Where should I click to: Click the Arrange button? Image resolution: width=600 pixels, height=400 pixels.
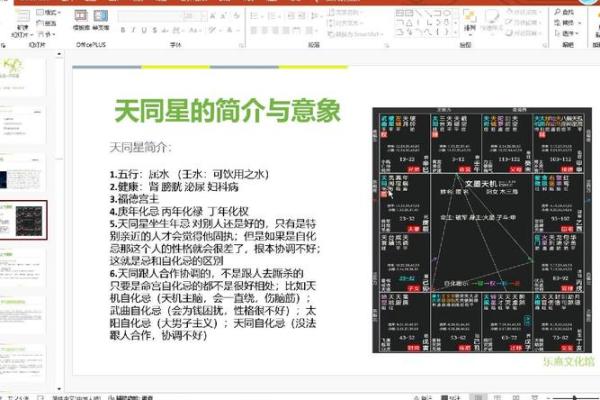(470, 20)
